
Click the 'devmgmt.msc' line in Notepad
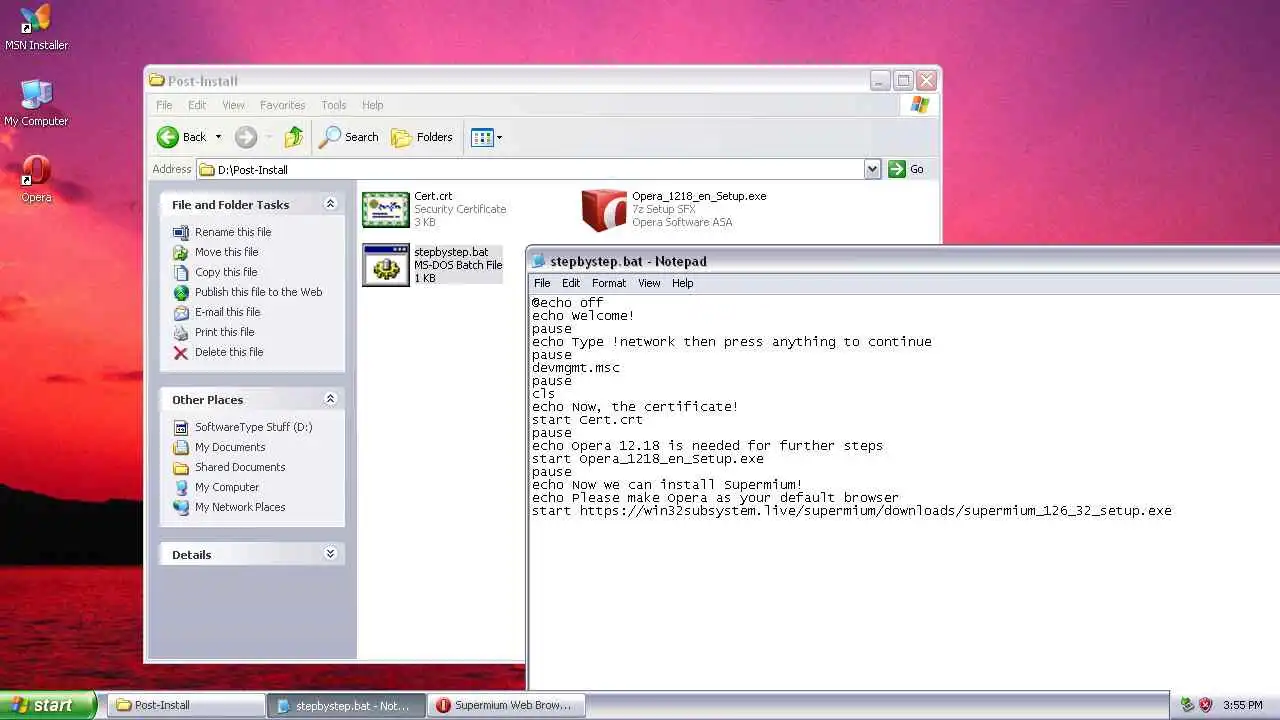[x=576, y=368]
